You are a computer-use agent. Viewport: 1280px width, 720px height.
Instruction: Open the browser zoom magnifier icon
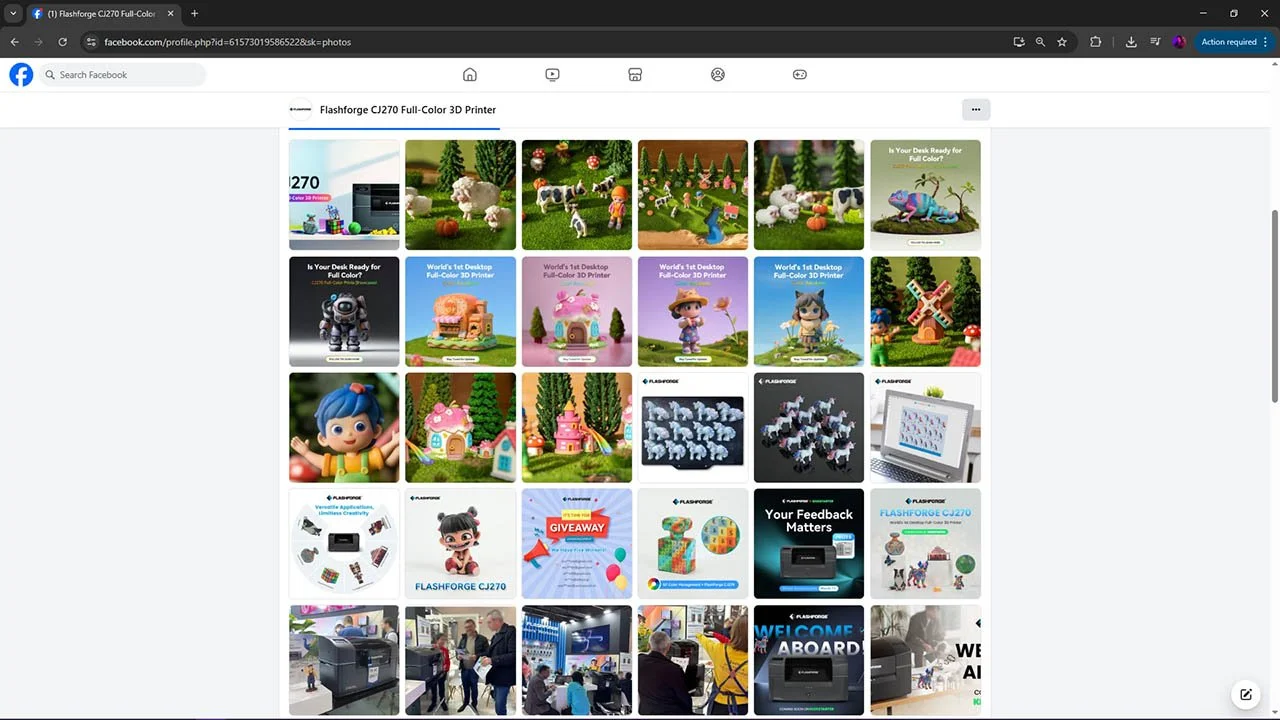click(1040, 42)
